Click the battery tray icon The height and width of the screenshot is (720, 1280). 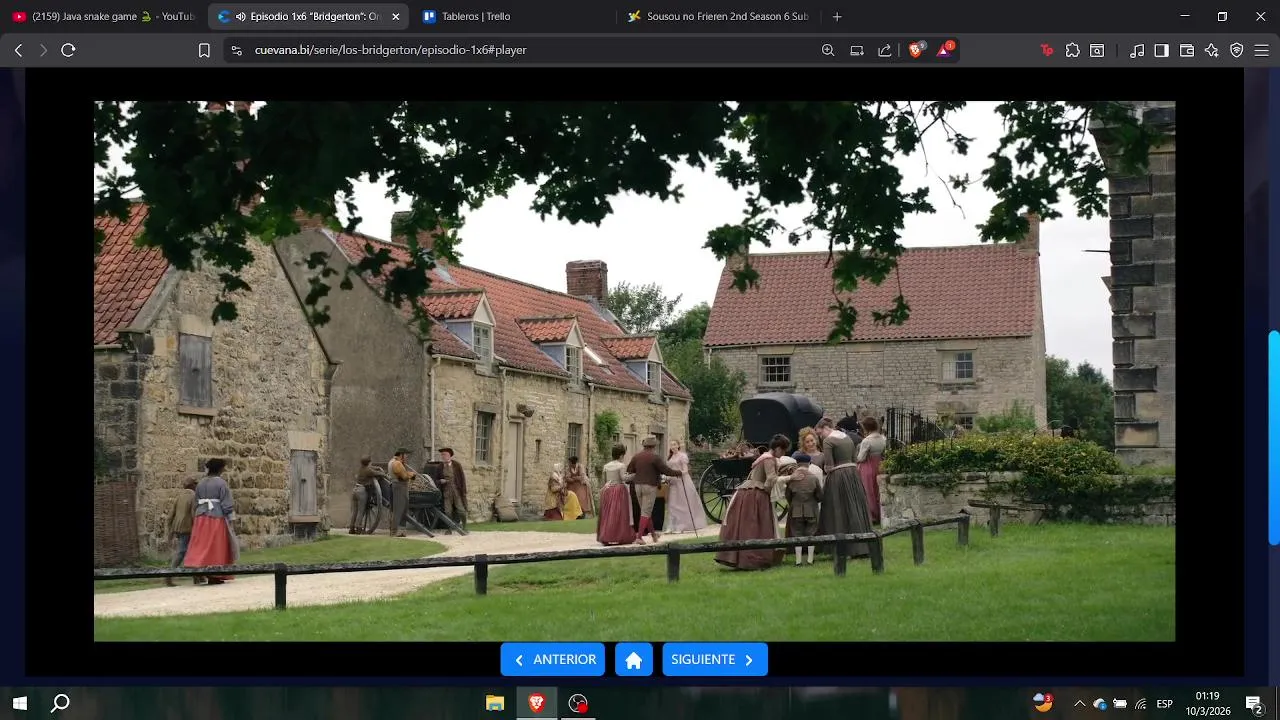tap(1120, 704)
